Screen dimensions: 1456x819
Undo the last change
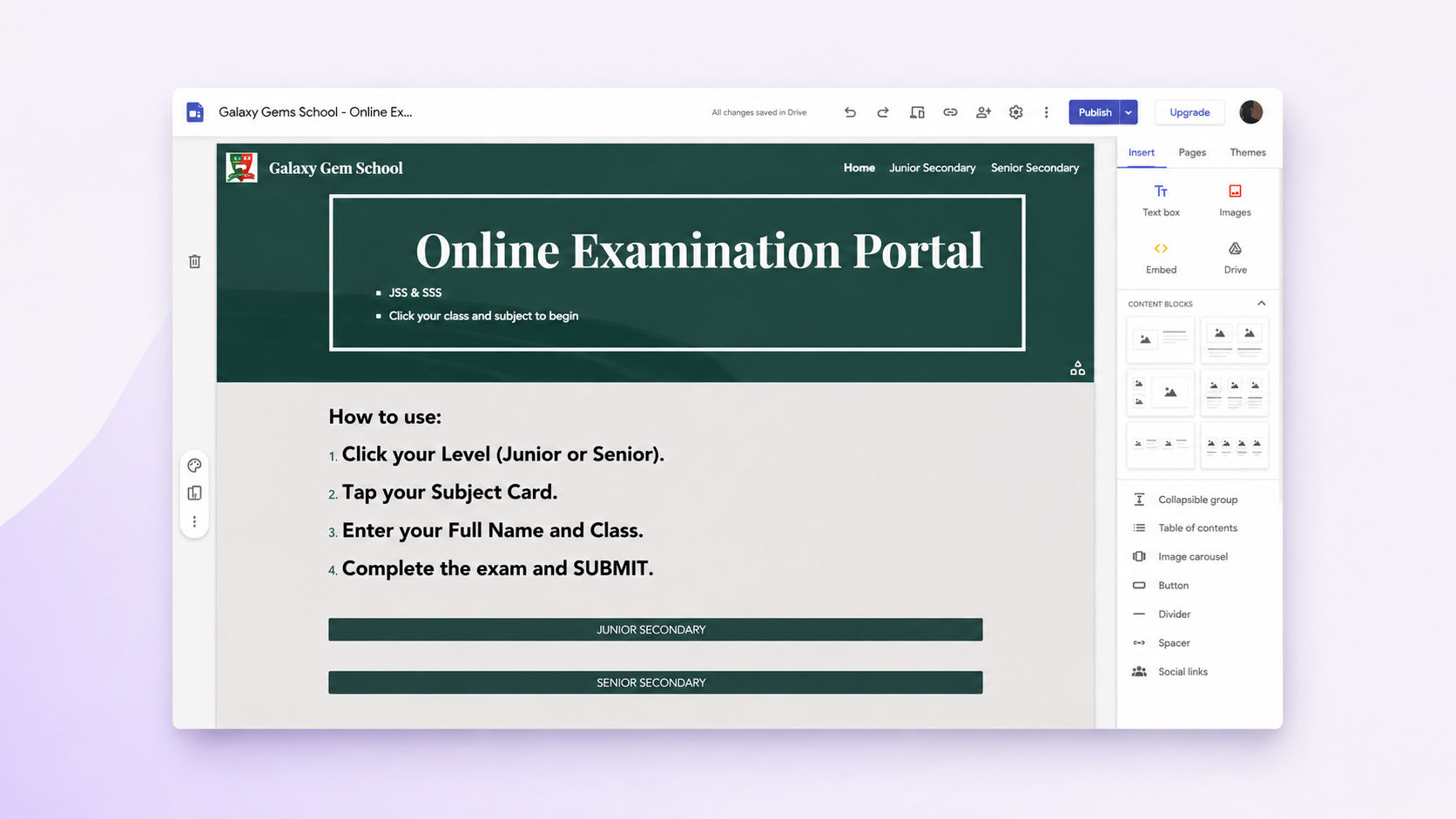pyautogui.click(x=850, y=112)
